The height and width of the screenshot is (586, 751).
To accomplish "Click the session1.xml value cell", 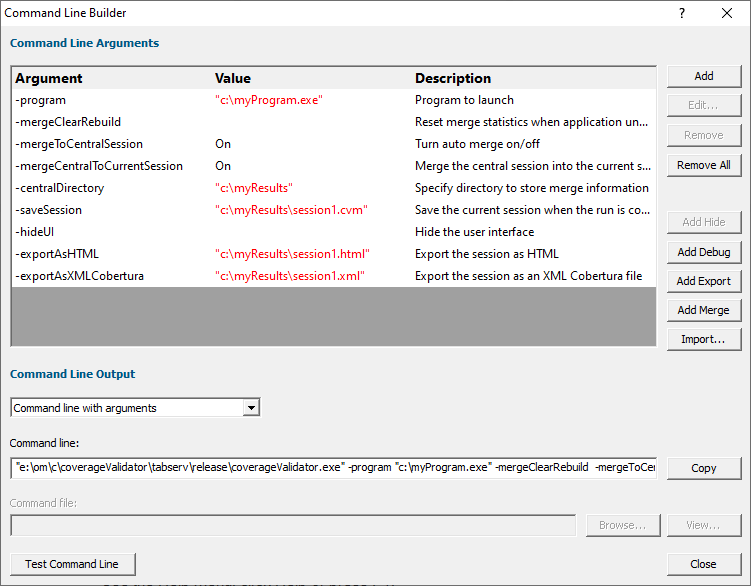I will click(x=290, y=276).
